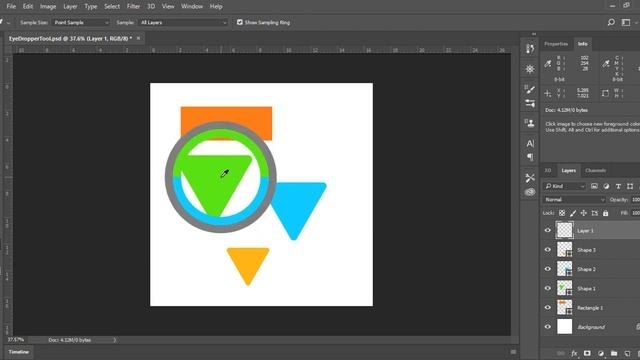Open the Sample All Layers dropdown

(x=183, y=22)
